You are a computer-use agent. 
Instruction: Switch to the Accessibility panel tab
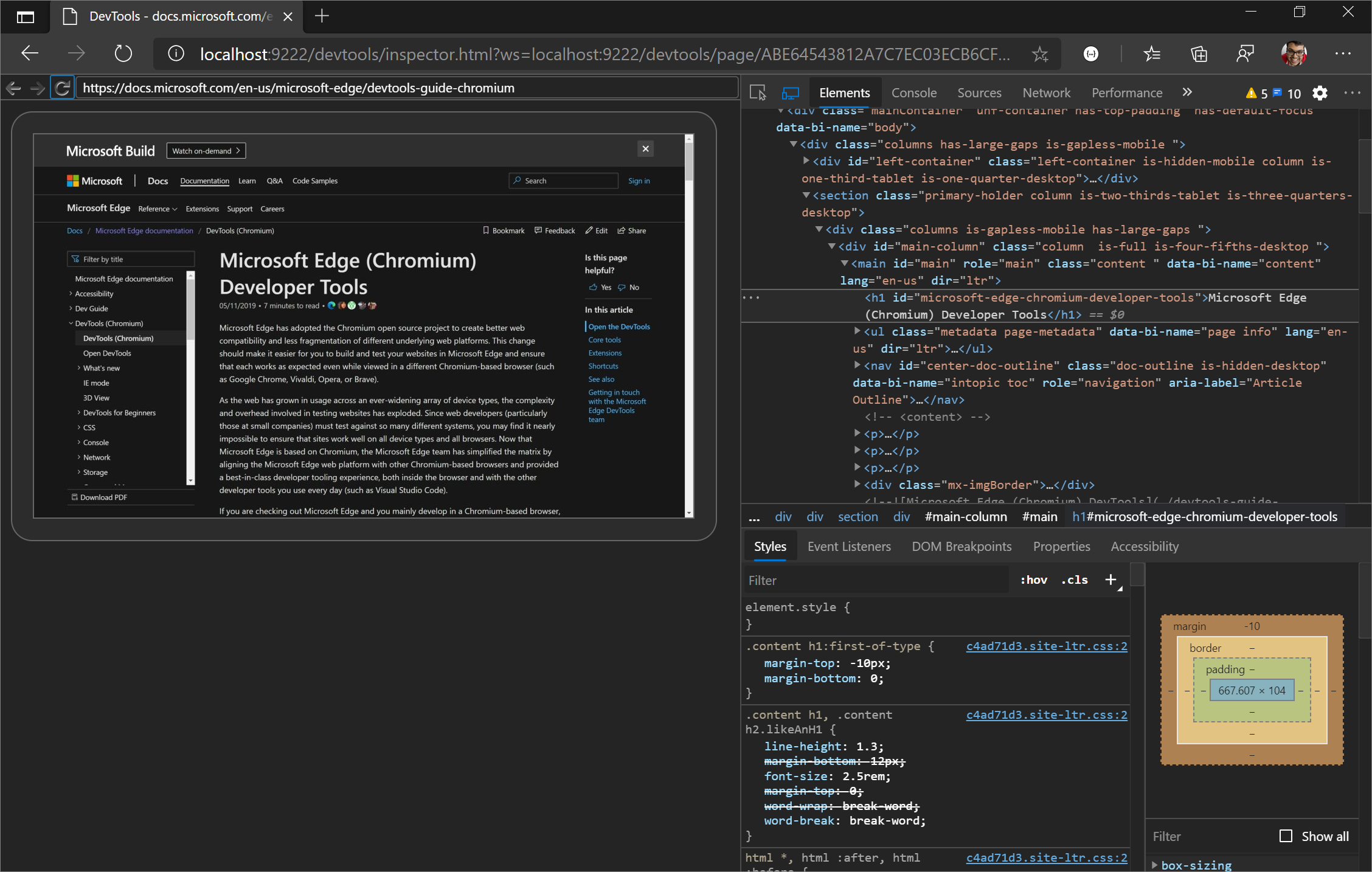point(1145,546)
